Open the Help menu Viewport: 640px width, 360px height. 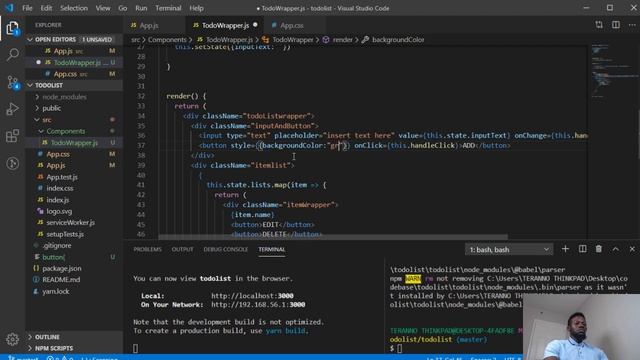click(196, 8)
